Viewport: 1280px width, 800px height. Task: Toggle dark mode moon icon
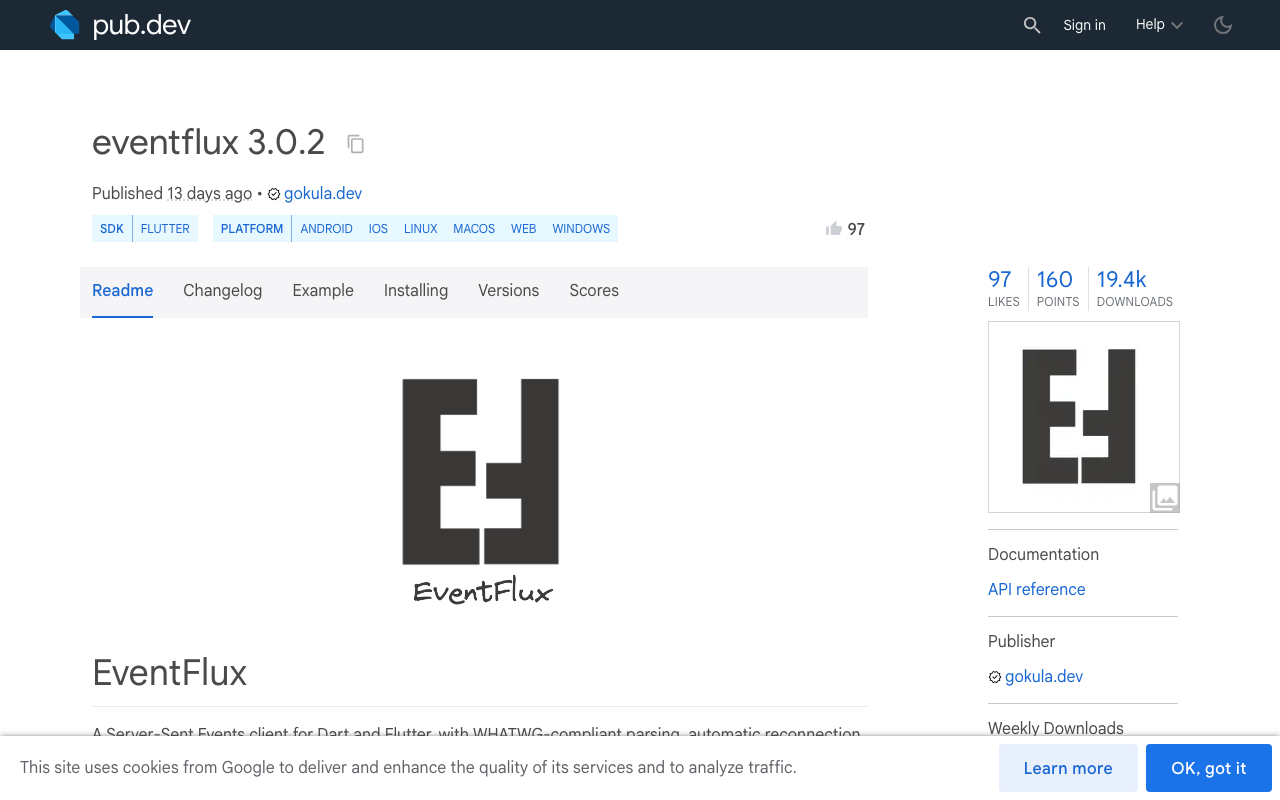(x=1223, y=25)
